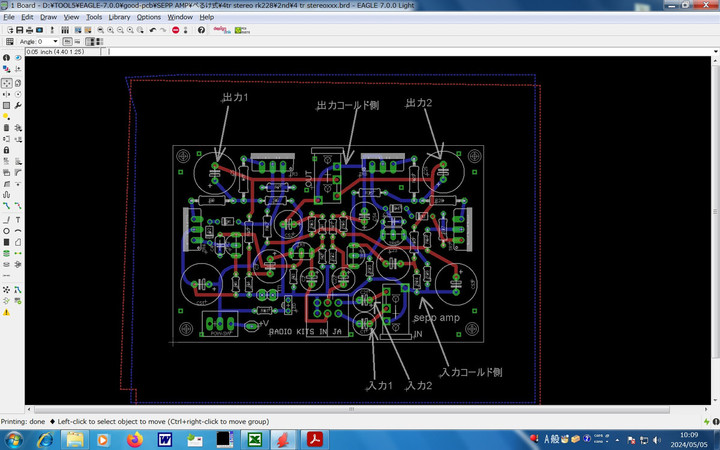
Task: Click the Save icon in the toolbar
Action: click(21, 30)
